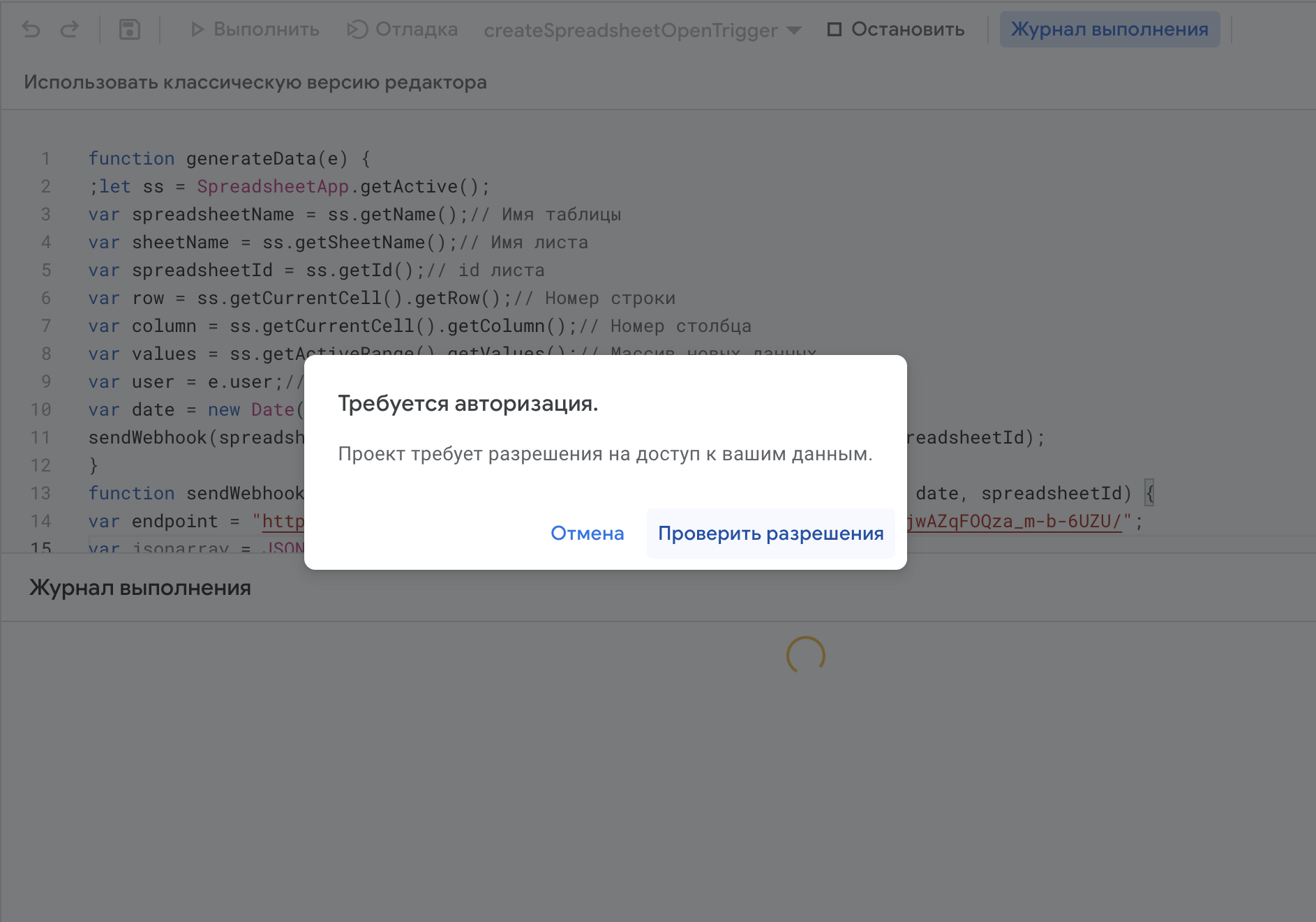
Task: Click Использовать классическую версию редактора
Action: click(255, 82)
